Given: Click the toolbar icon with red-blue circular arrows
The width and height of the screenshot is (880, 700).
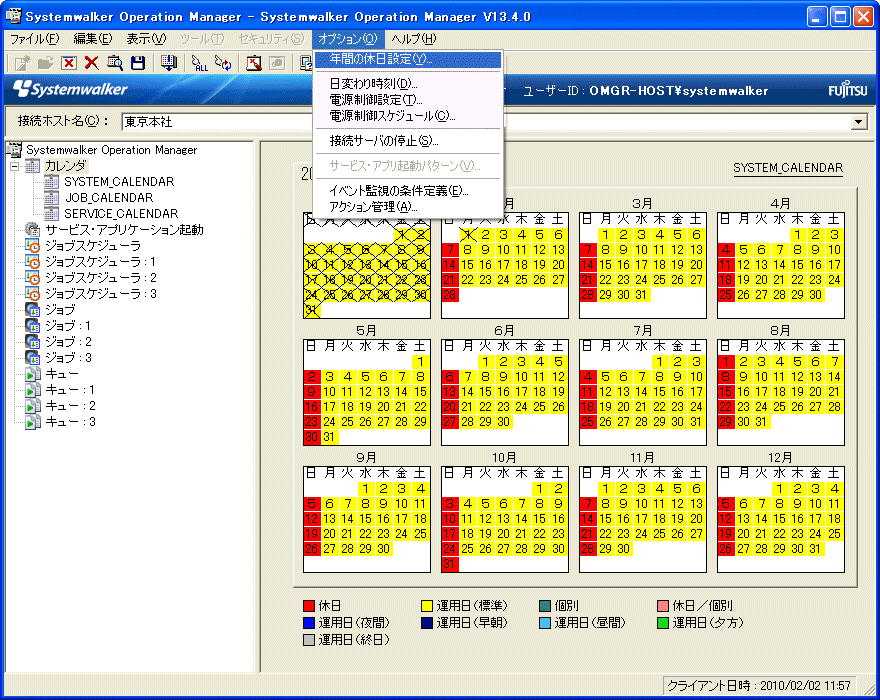Looking at the screenshot, I should [x=223, y=63].
